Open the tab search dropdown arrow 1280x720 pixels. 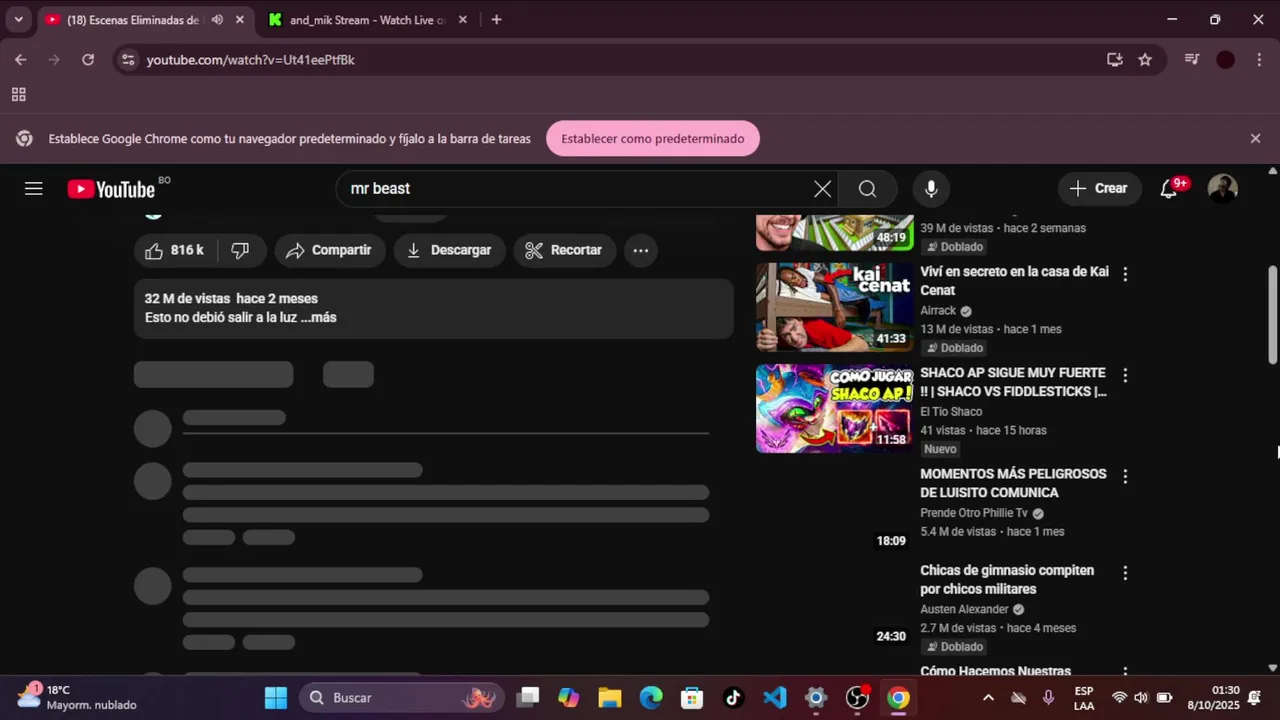click(x=18, y=20)
